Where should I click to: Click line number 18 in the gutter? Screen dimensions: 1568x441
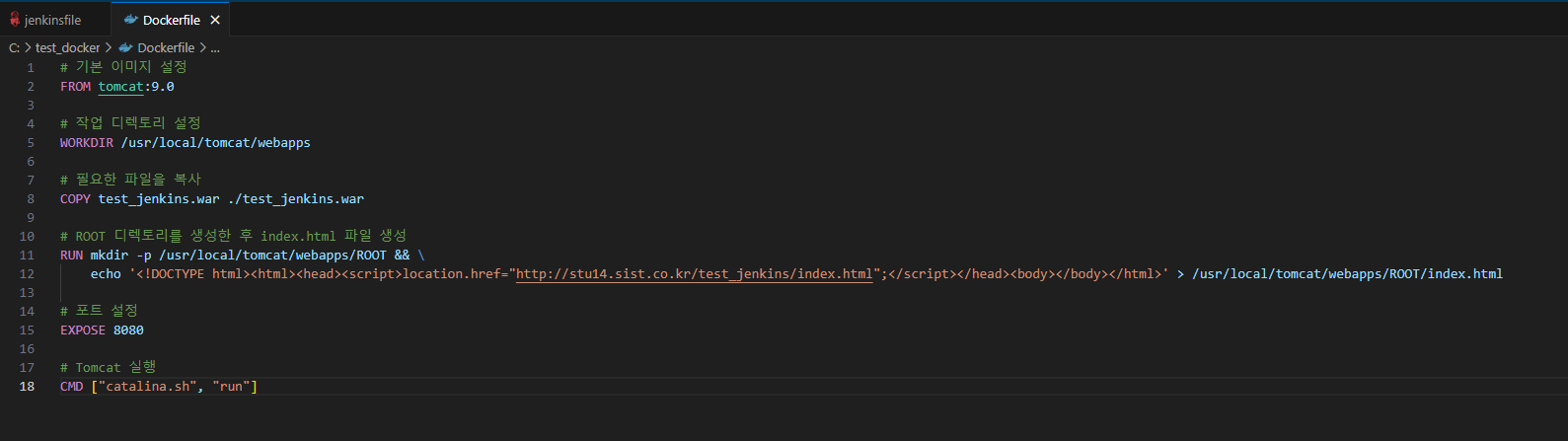tap(27, 387)
